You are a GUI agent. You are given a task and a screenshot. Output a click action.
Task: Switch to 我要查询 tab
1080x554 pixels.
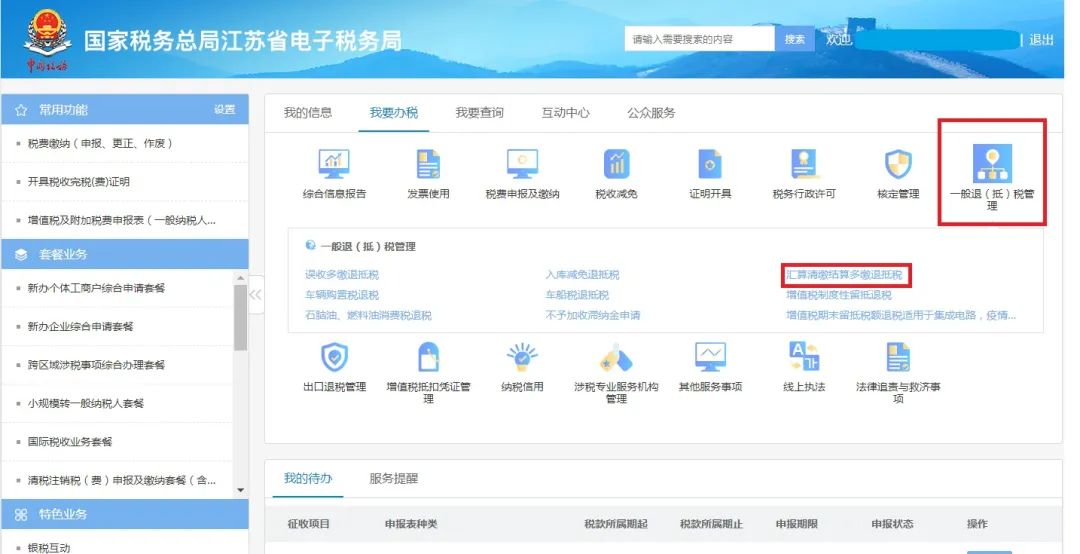[x=479, y=112]
